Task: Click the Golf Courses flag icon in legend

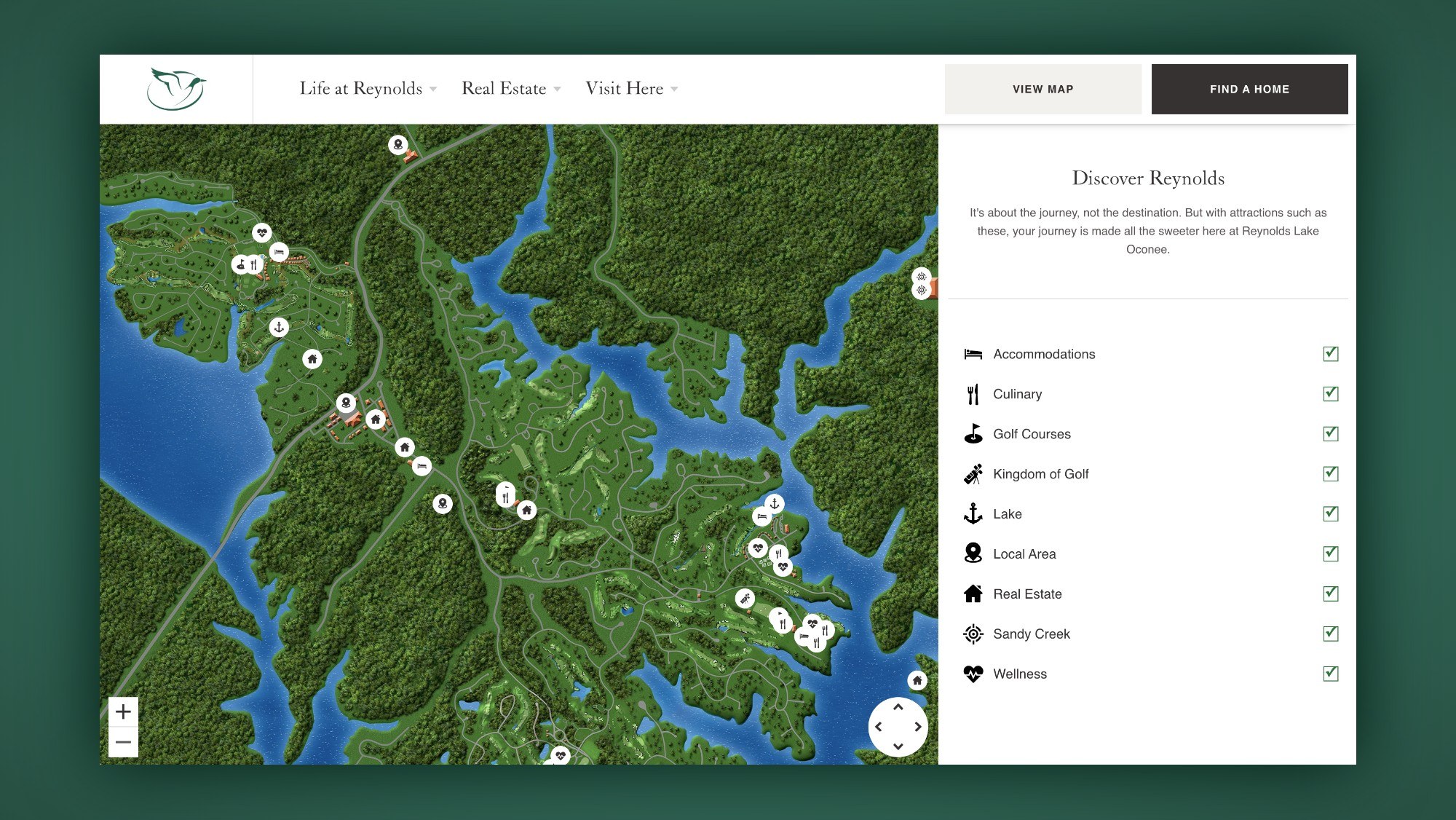Action: pos(973,434)
